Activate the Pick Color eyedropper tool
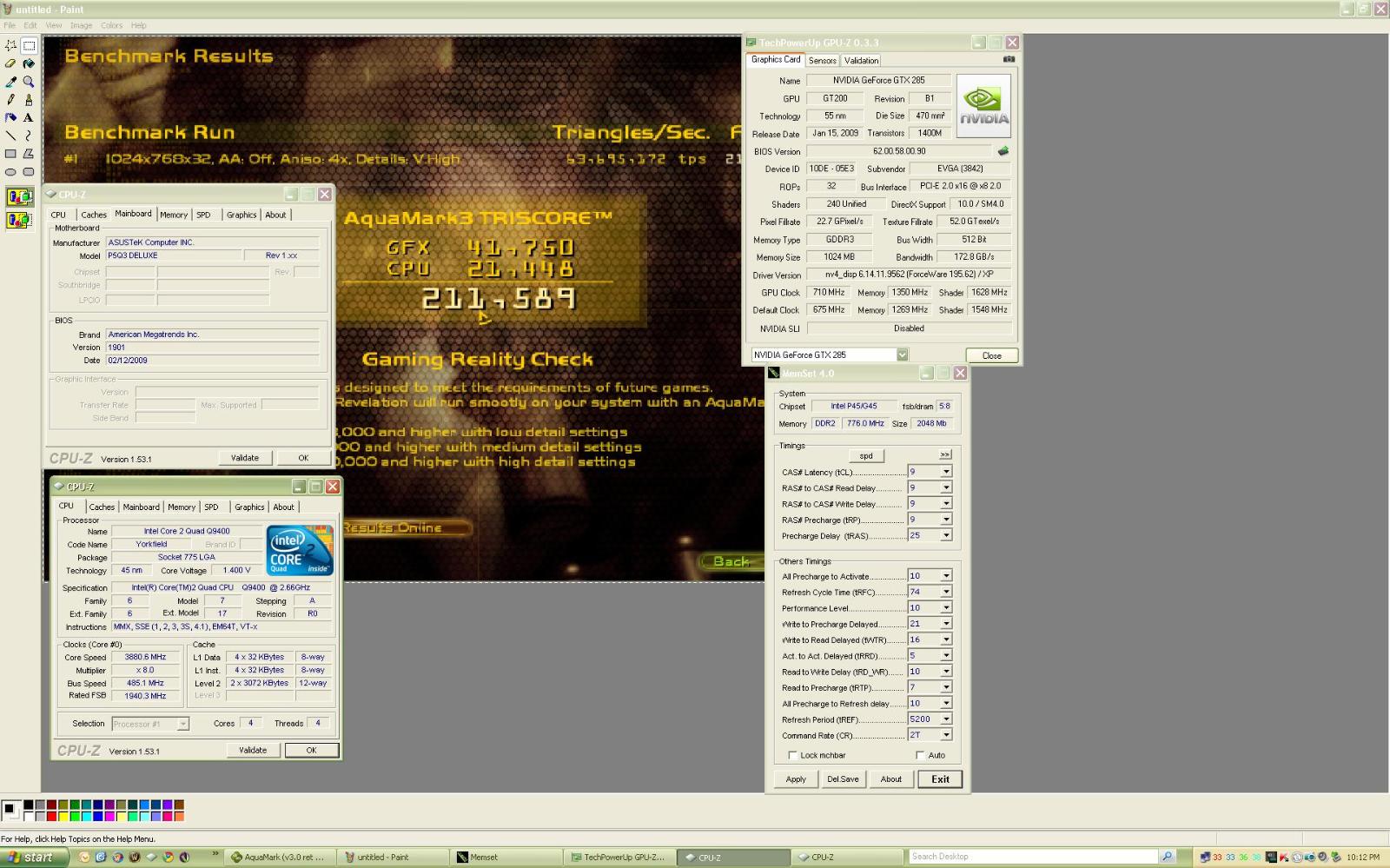The image size is (1390, 868). click(11, 82)
